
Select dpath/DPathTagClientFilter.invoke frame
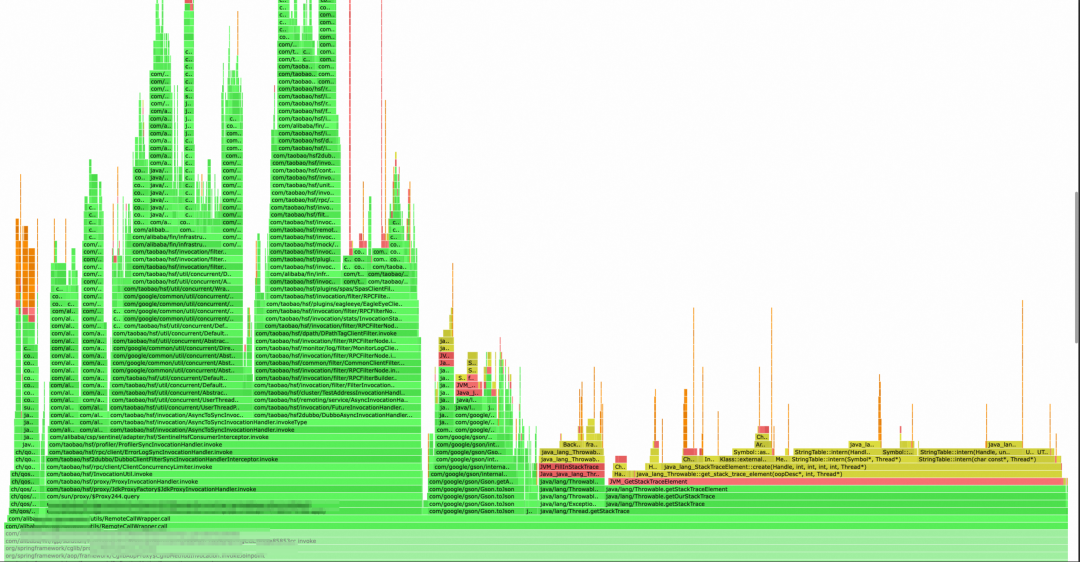click(337, 333)
